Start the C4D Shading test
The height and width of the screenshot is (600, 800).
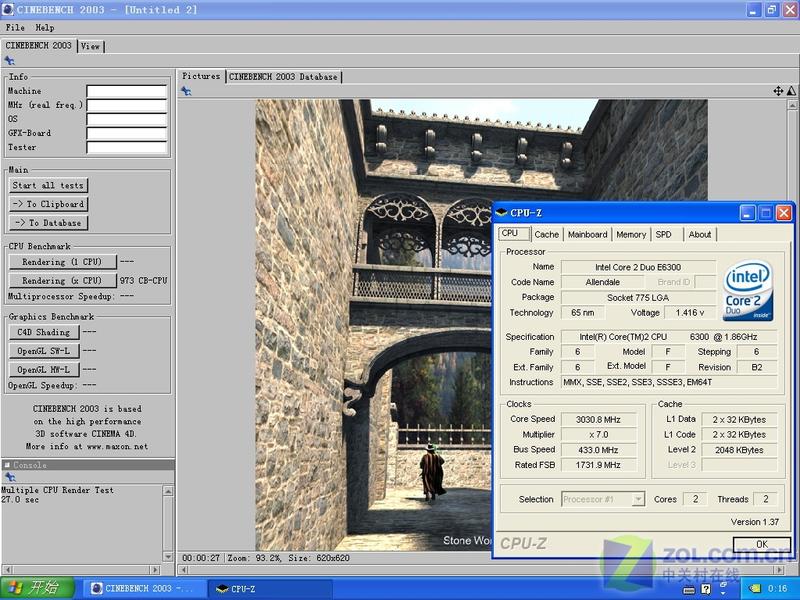[x=44, y=332]
